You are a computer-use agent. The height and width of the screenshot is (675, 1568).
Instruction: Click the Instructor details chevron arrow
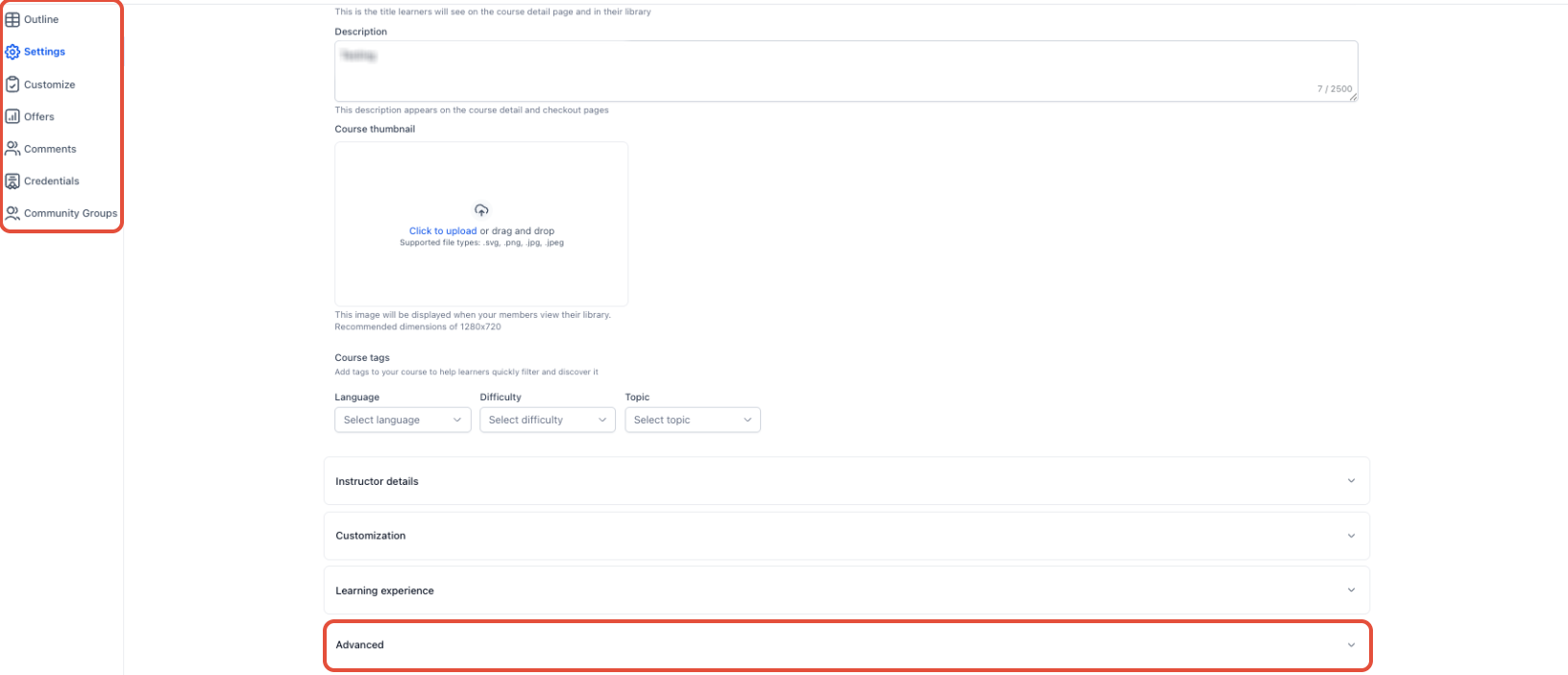pyautogui.click(x=1351, y=481)
